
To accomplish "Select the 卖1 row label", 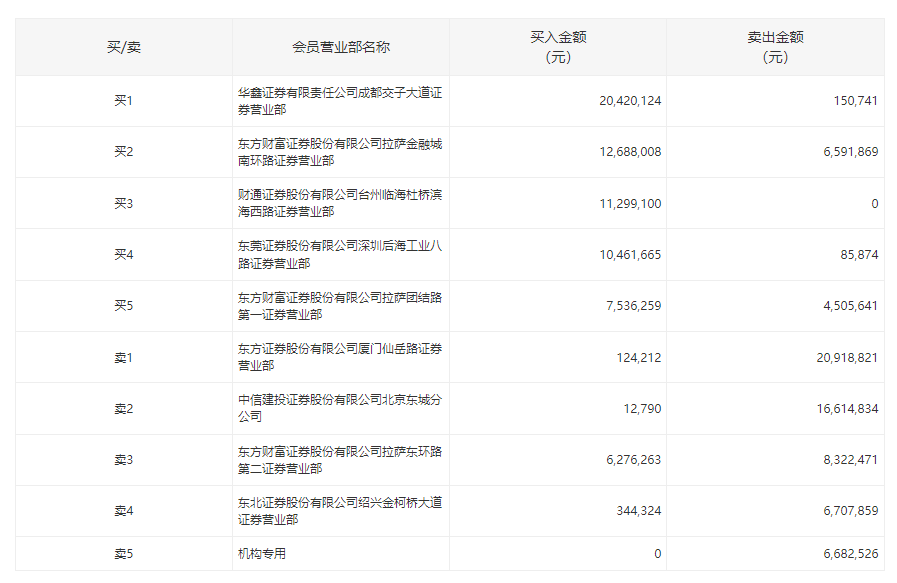I will [124, 358].
